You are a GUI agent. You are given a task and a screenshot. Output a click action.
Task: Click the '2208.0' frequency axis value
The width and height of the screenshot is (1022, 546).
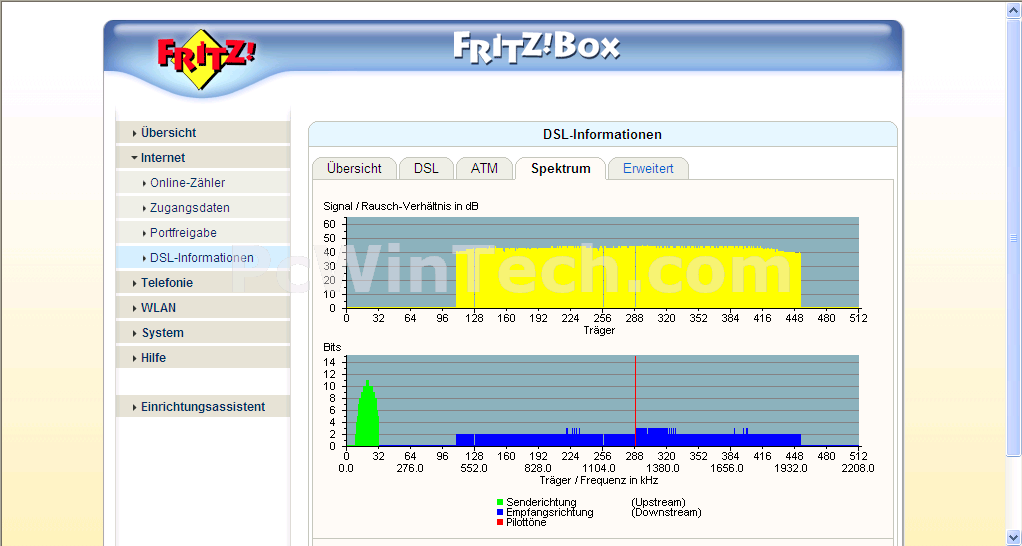tap(858, 468)
